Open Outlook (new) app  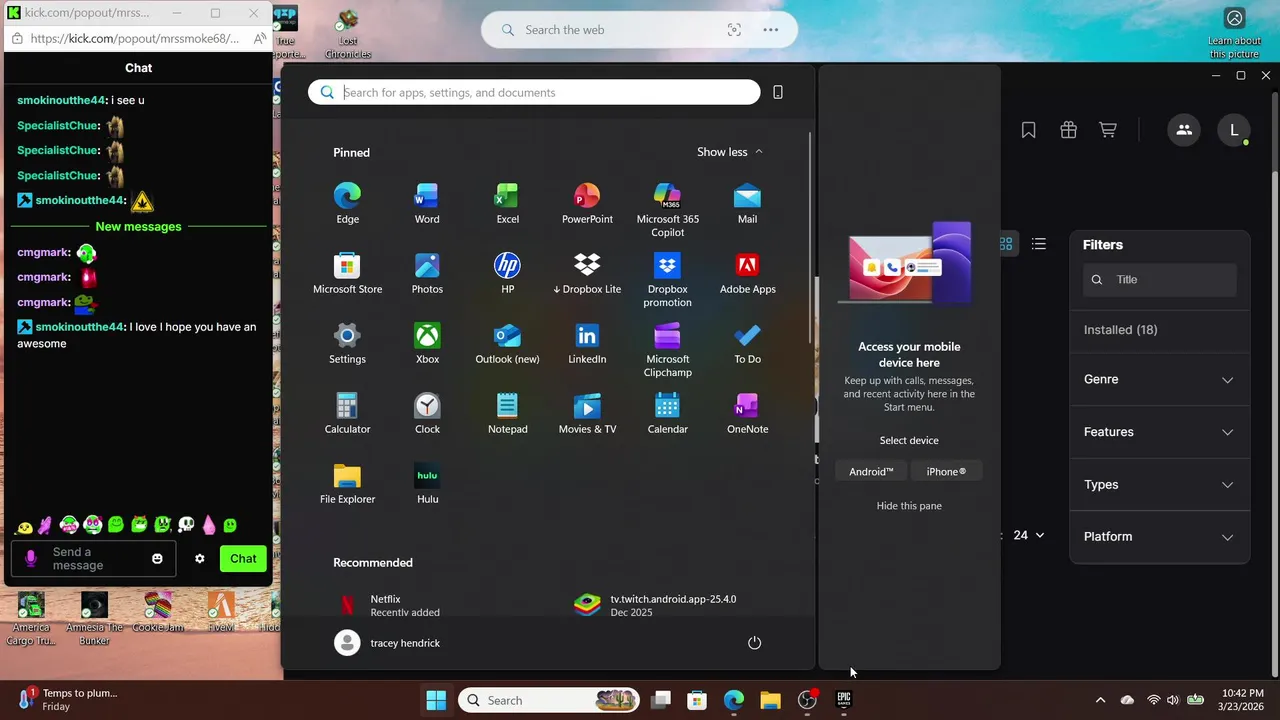[x=507, y=343]
